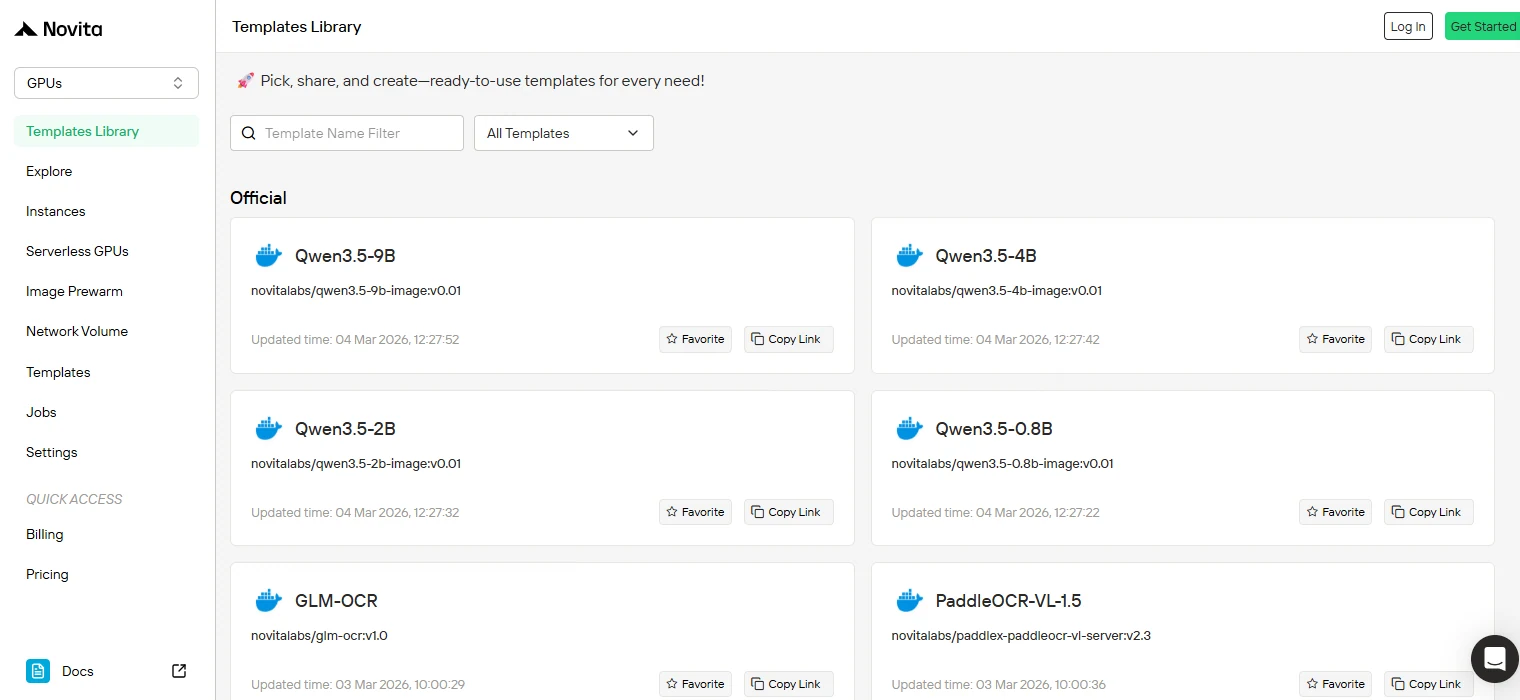The image size is (1520, 700).
Task: Click the Docker icon of GLM-OCR
Action: (268, 601)
